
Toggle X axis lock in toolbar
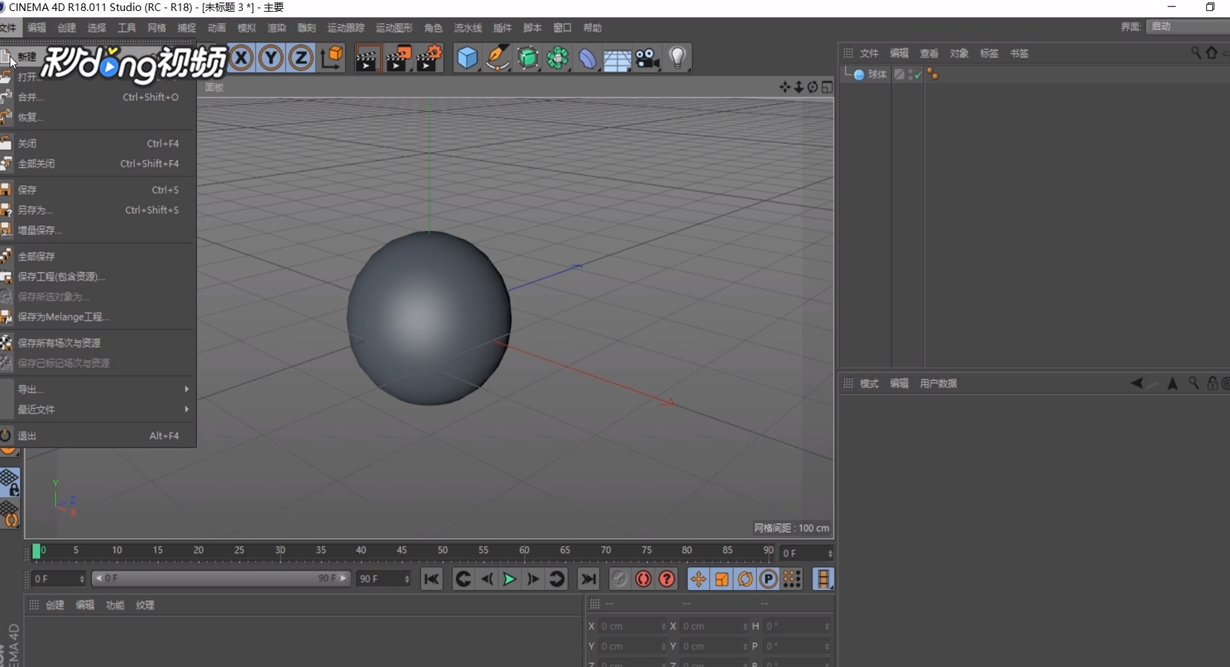click(x=241, y=58)
